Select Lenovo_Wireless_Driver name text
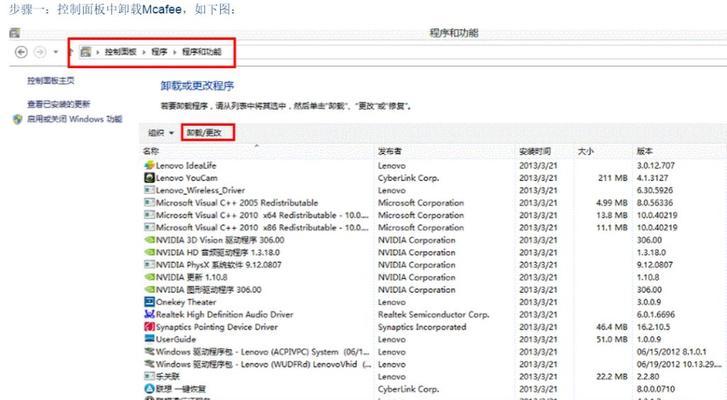Image resolution: width=727 pixels, height=400 pixels. pos(200,190)
